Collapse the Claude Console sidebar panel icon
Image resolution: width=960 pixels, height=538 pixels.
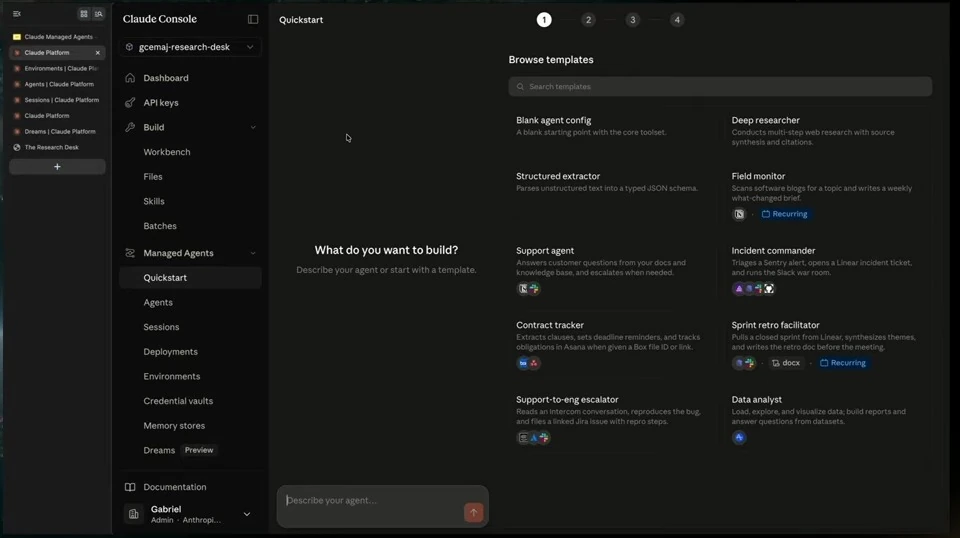253,19
